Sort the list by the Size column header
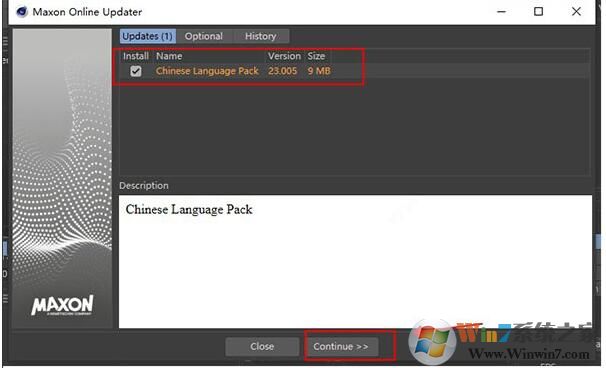606x368 pixels. point(316,56)
